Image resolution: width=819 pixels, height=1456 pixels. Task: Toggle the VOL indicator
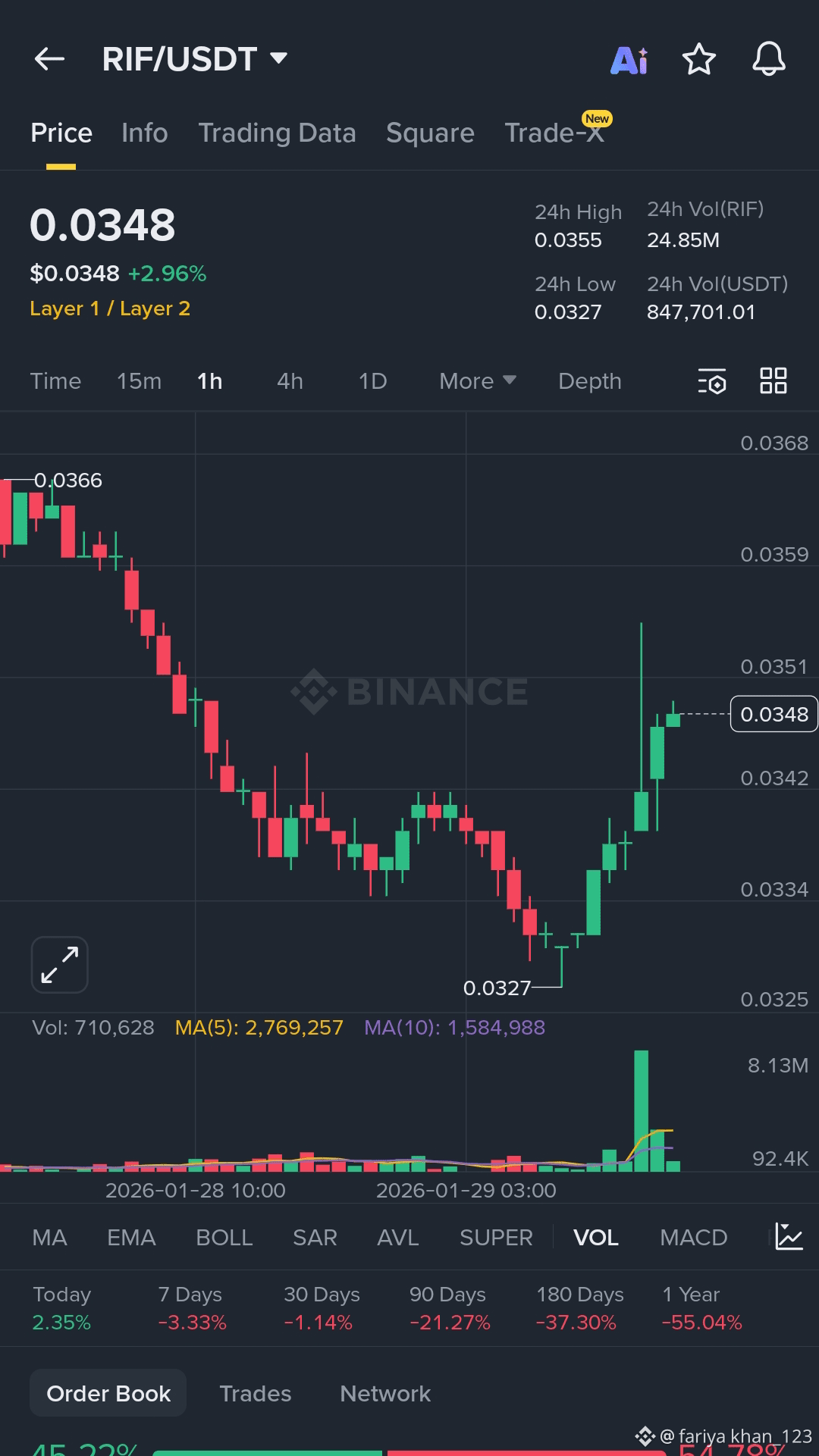596,1238
